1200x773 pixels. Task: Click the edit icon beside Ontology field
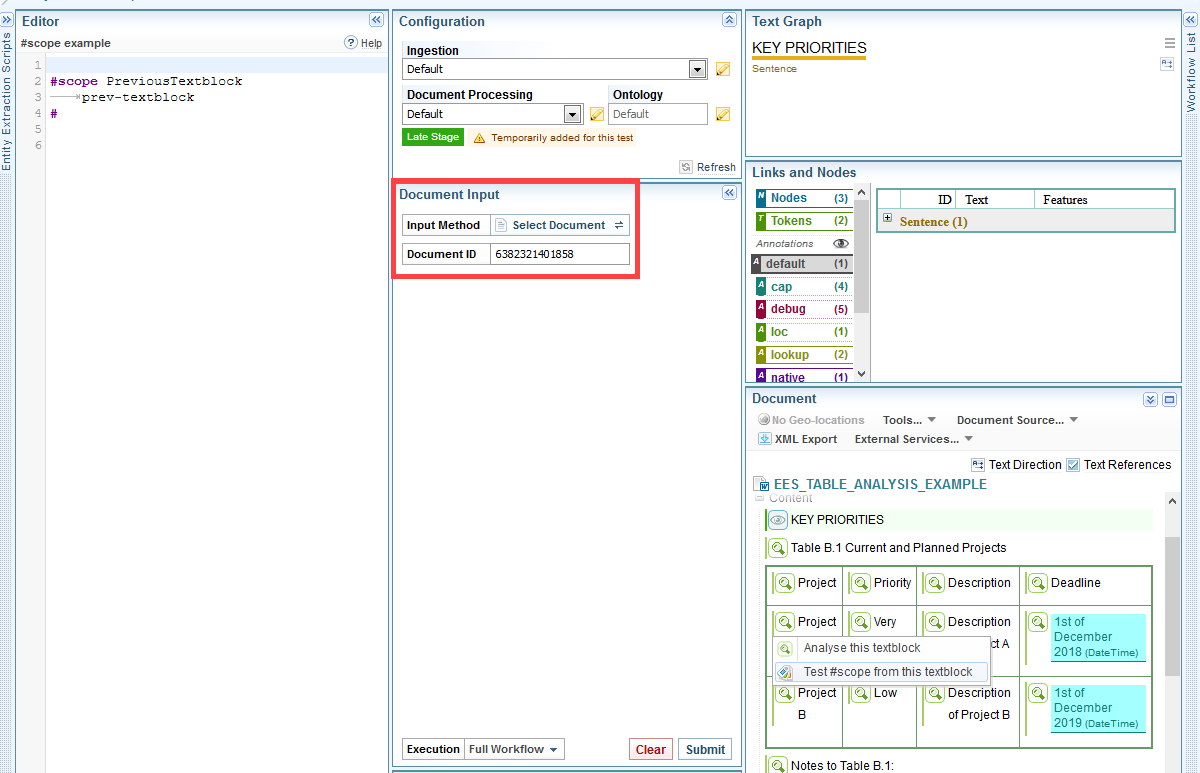[x=723, y=115]
